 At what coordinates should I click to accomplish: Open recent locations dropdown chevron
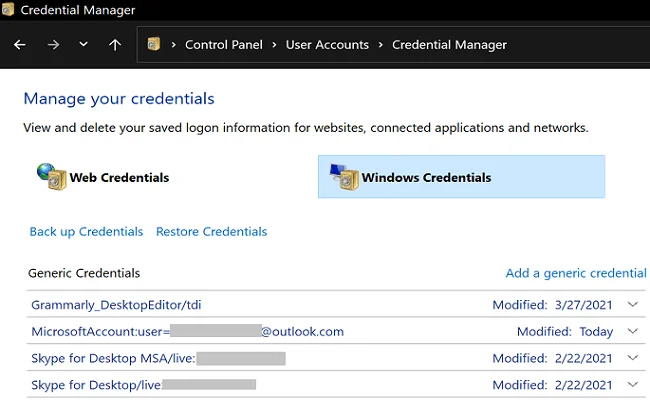[83, 44]
